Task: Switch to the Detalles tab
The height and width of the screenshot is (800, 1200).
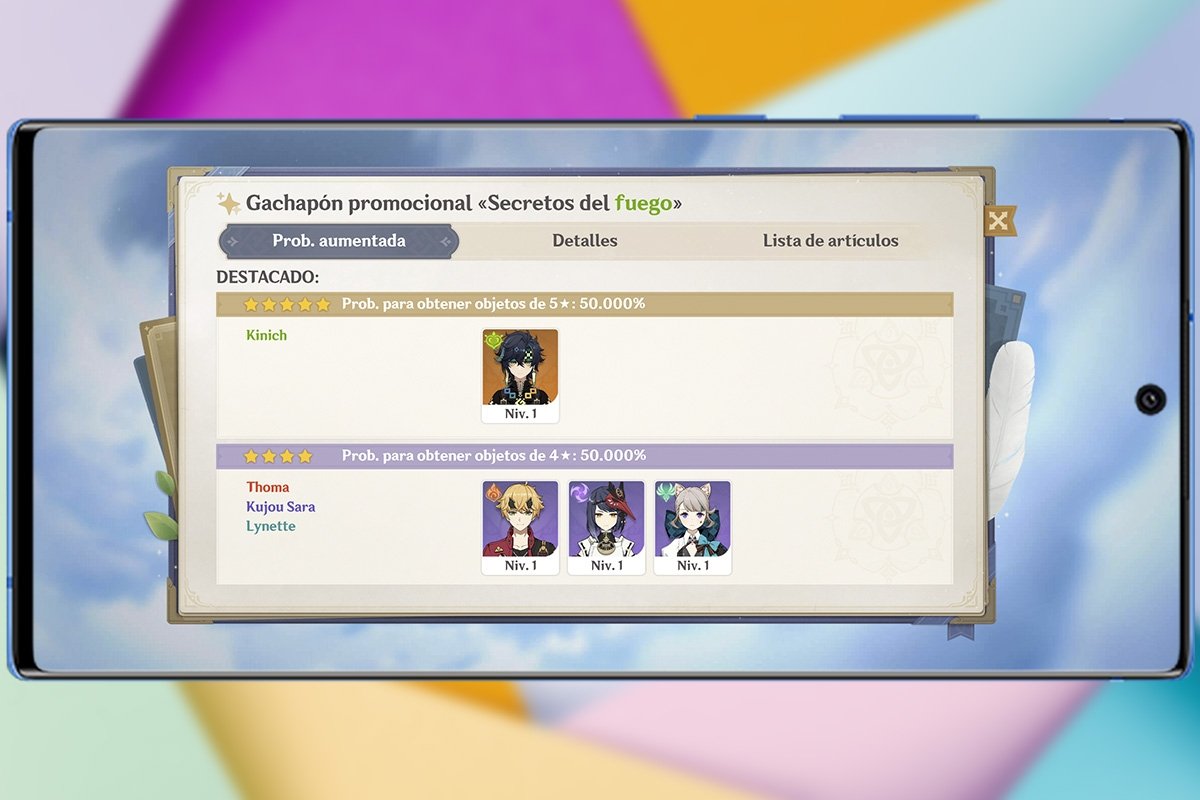Action: [585, 241]
